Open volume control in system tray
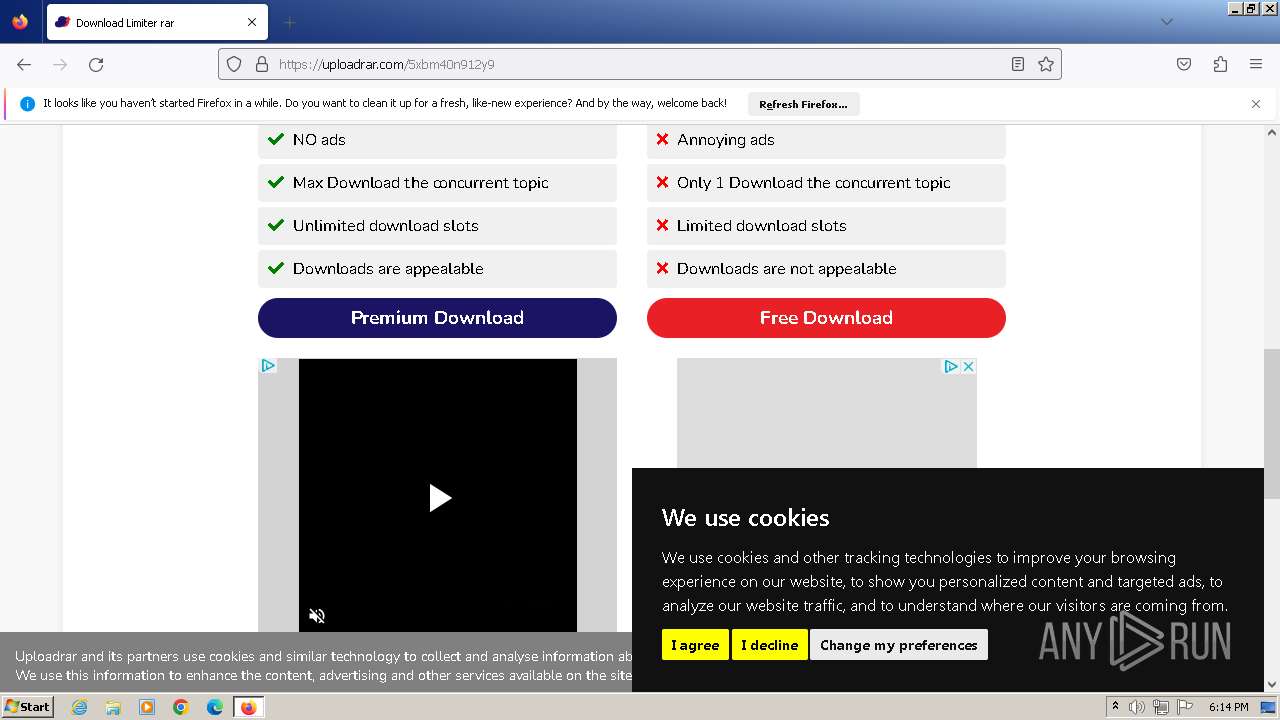This screenshot has height=720, width=1280. tap(1137, 707)
